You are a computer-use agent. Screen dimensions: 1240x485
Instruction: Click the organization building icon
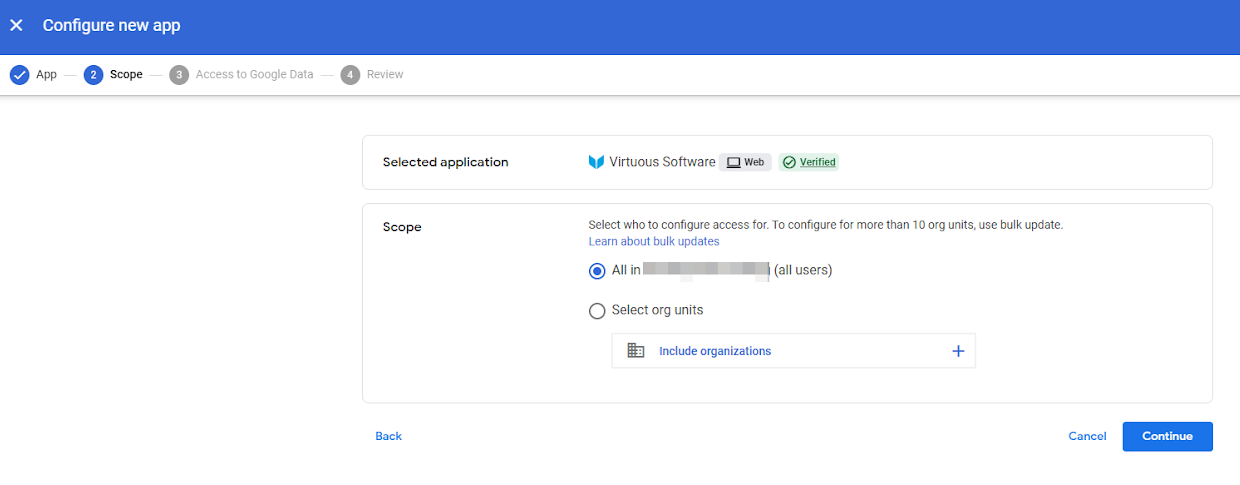click(x=635, y=351)
